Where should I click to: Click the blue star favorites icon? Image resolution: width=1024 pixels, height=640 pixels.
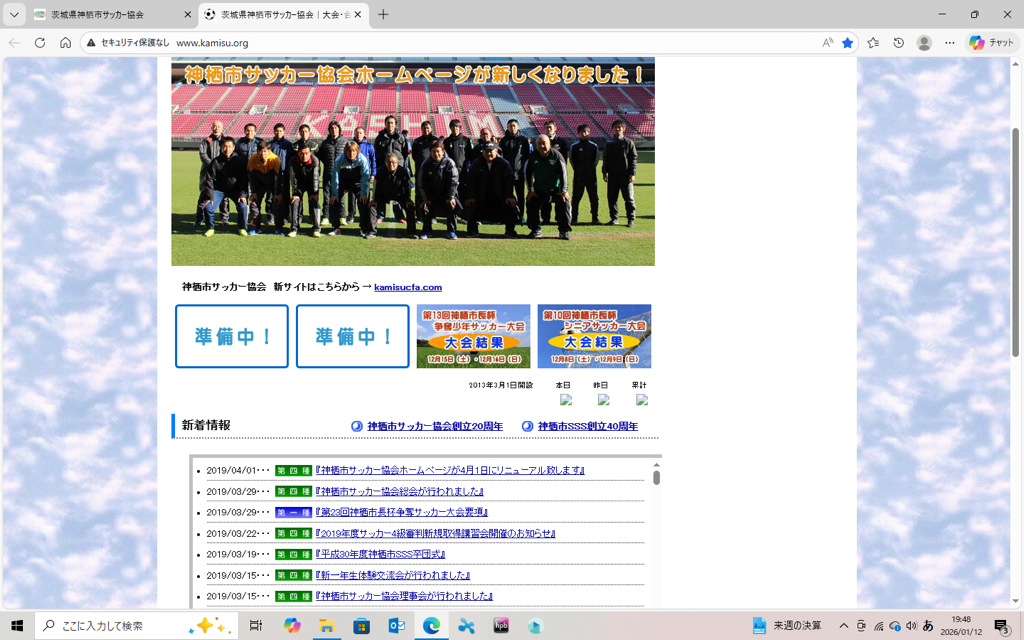(848, 43)
